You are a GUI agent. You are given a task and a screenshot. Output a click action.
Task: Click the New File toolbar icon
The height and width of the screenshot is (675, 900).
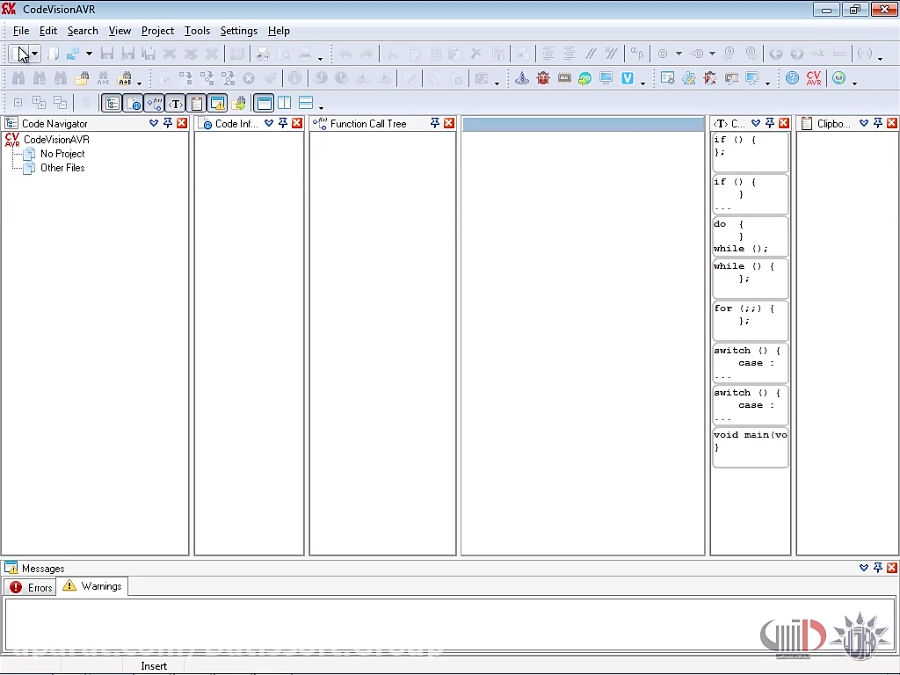click(x=20, y=54)
